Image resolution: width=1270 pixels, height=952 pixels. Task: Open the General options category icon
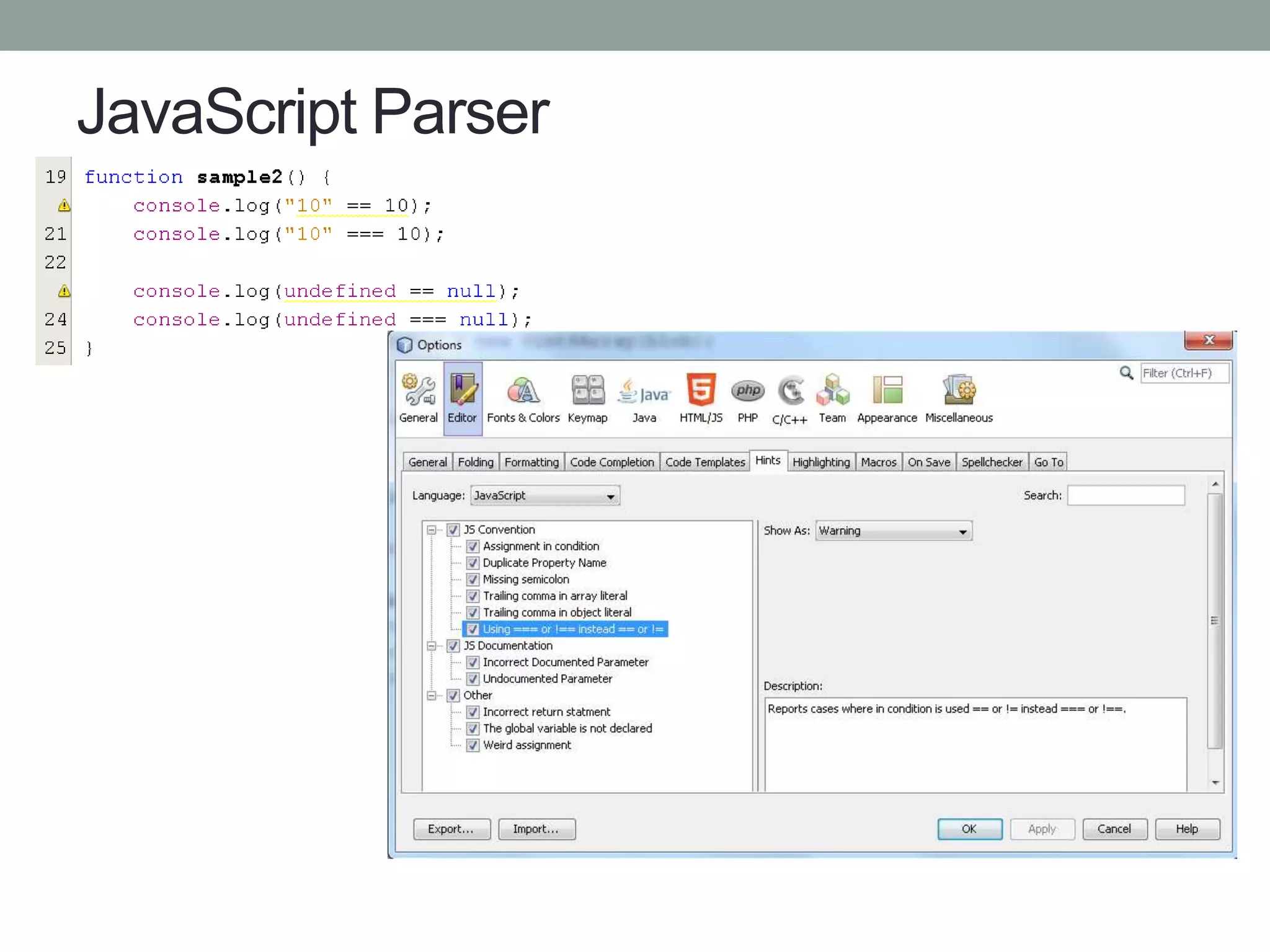click(419, 399)
